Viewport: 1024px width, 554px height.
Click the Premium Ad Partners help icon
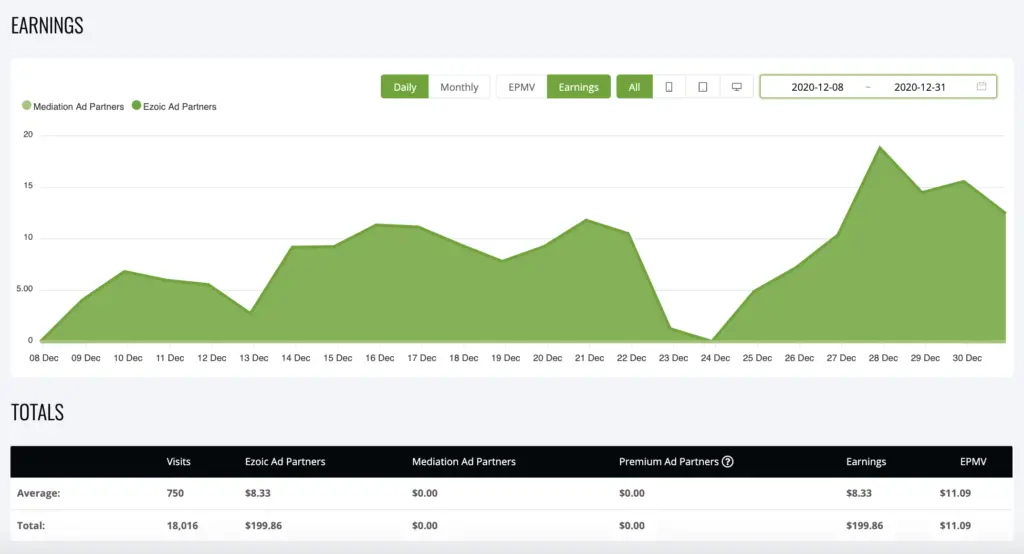[728, 461]
